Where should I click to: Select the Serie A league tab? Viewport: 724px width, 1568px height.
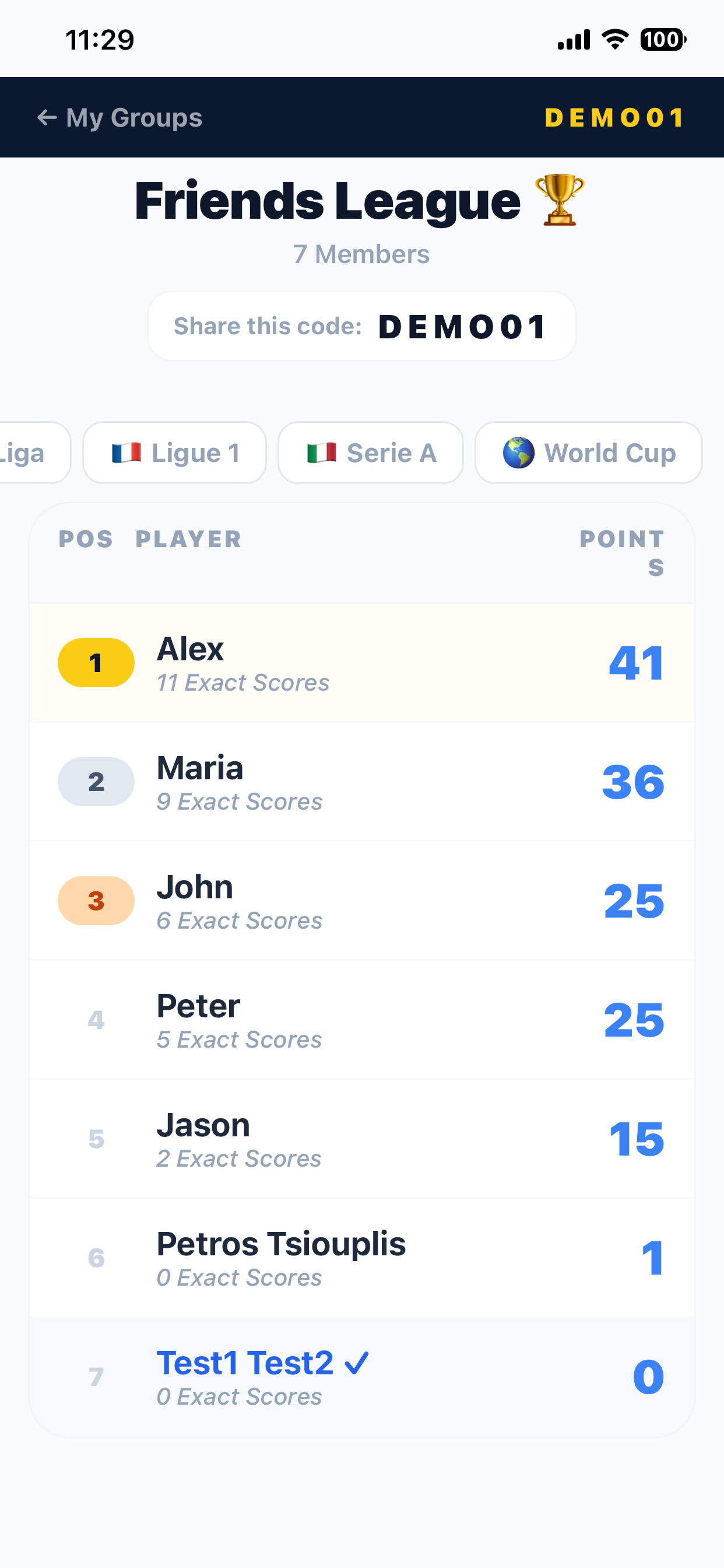[371, 453]
